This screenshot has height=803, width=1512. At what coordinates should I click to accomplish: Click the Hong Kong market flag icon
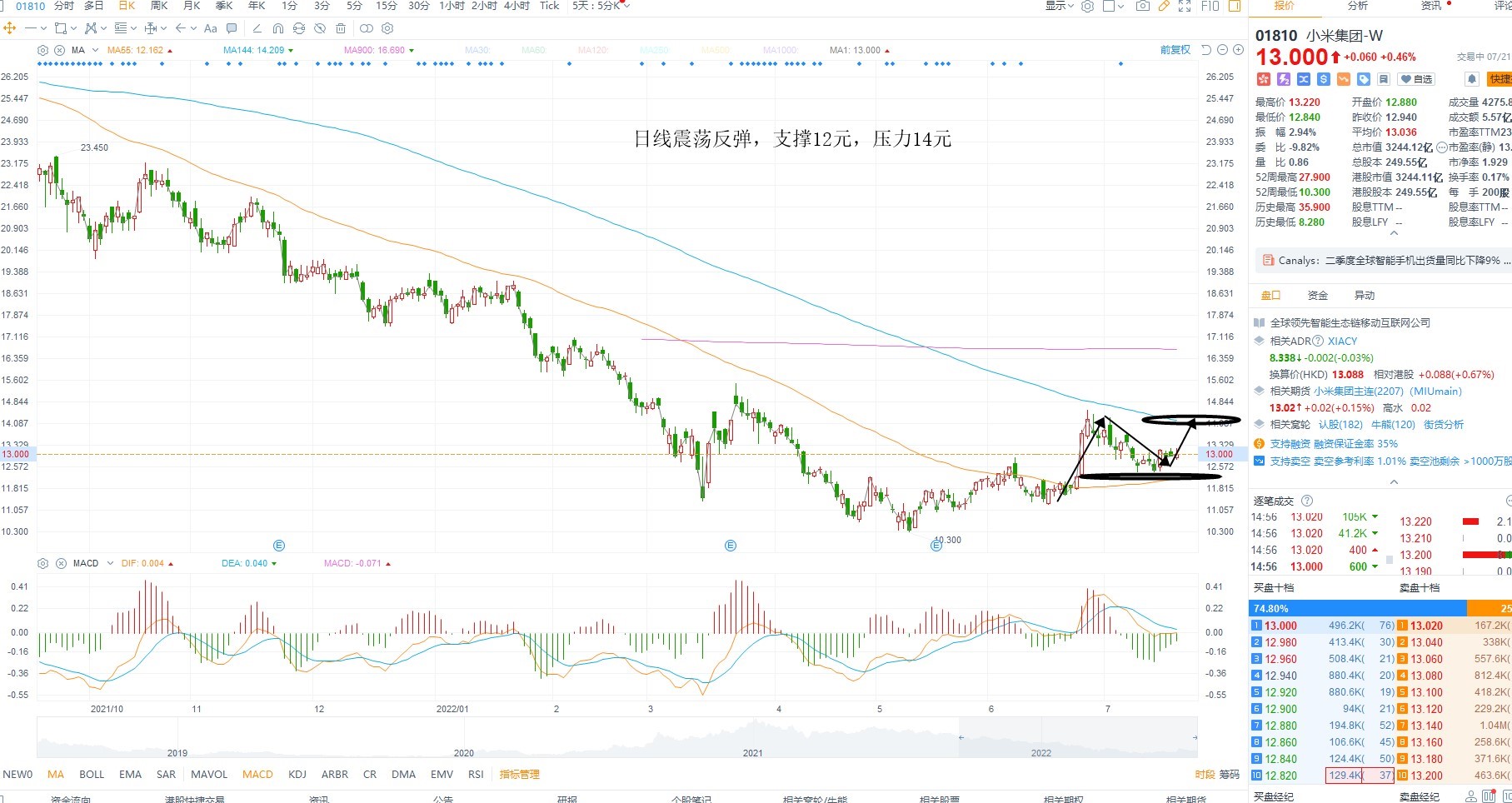[x=1263, y=79]
